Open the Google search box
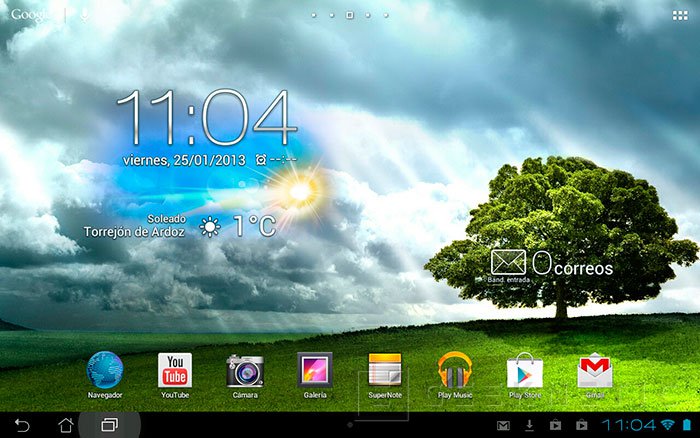Viewport: 700px width, 438px height. 31,15
